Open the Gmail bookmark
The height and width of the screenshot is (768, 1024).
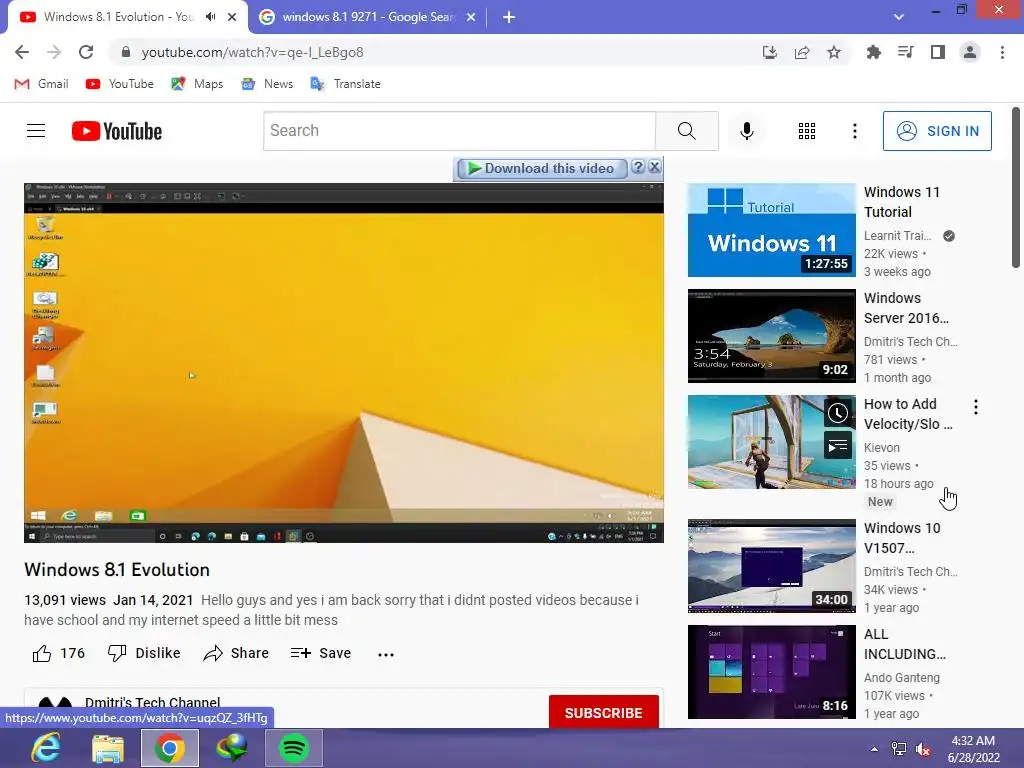(x=41, y=84)
